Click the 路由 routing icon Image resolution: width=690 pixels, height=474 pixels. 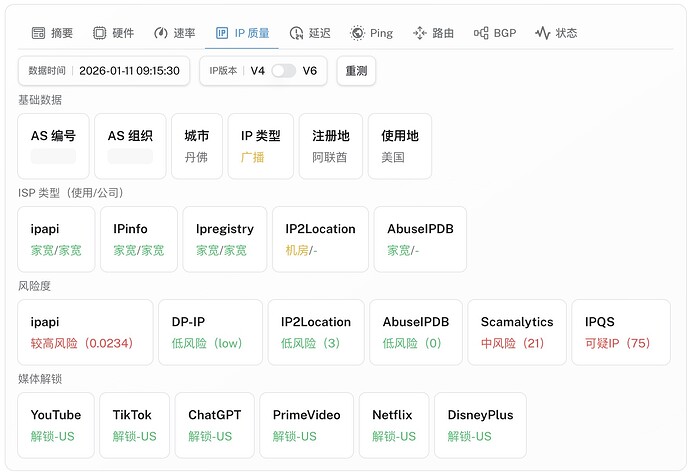point(419,33)
